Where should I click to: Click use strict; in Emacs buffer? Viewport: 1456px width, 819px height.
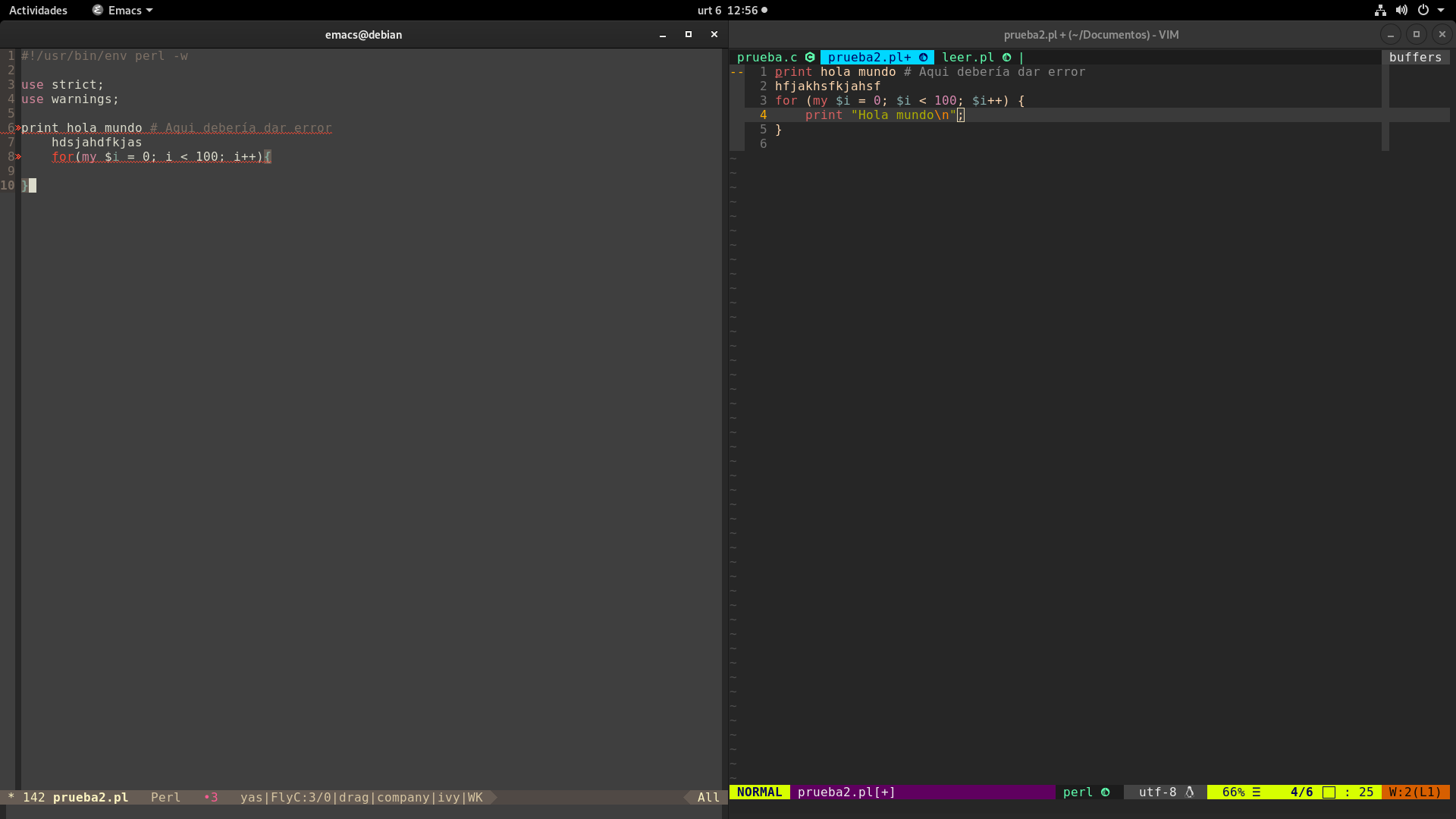coord(62,84)
